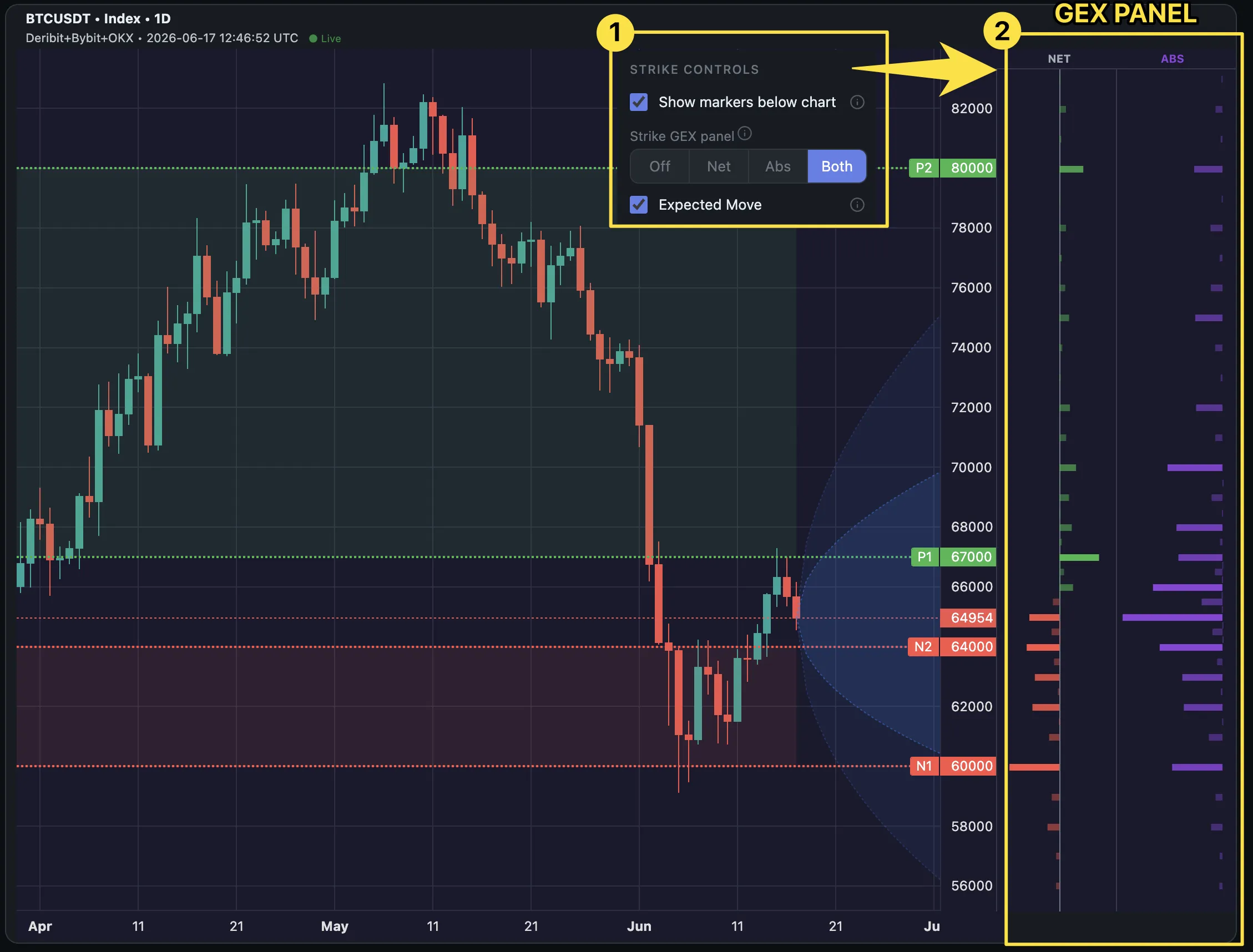This screenshot has height=952, width=1253.
Task: Click the NET column header
Action: [x=1059, y=59]
